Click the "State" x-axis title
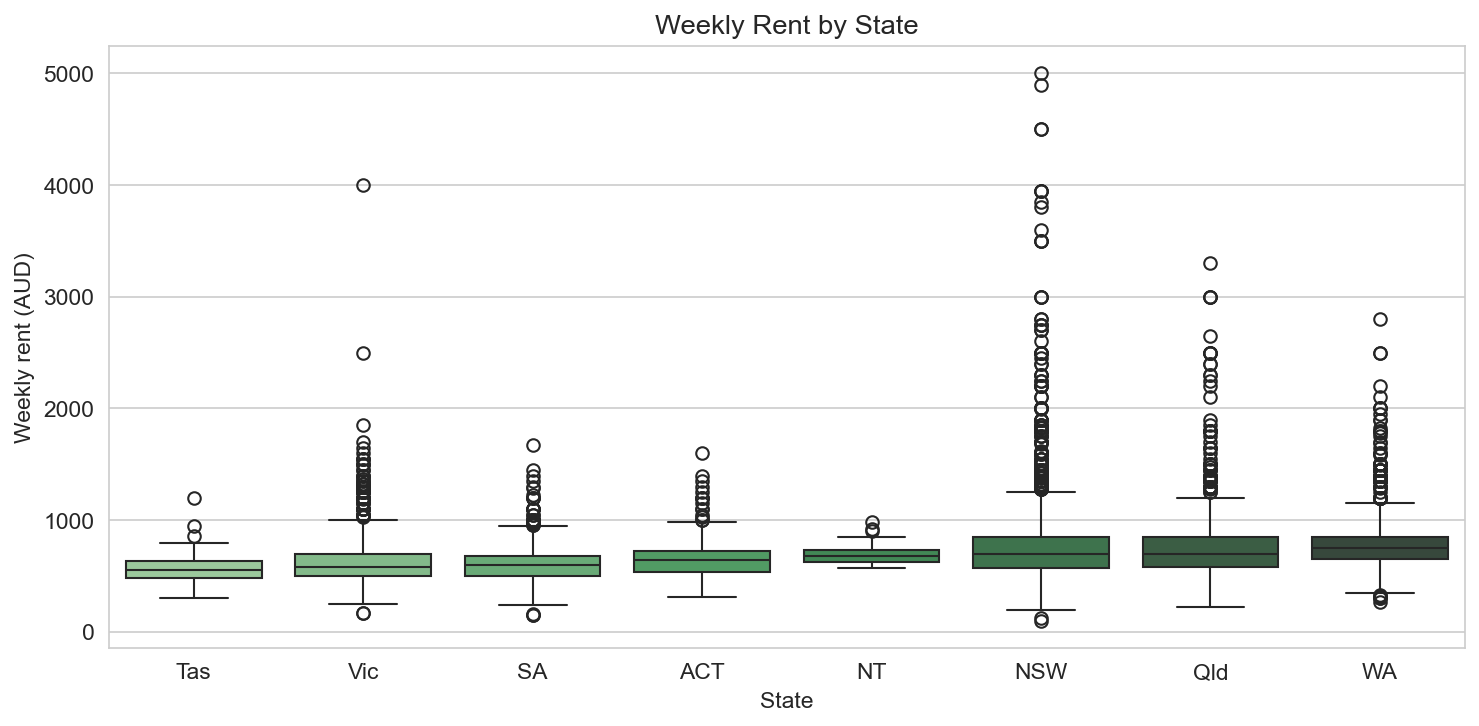The height and width of the screenshot is (726, 1479). (786, 701)
